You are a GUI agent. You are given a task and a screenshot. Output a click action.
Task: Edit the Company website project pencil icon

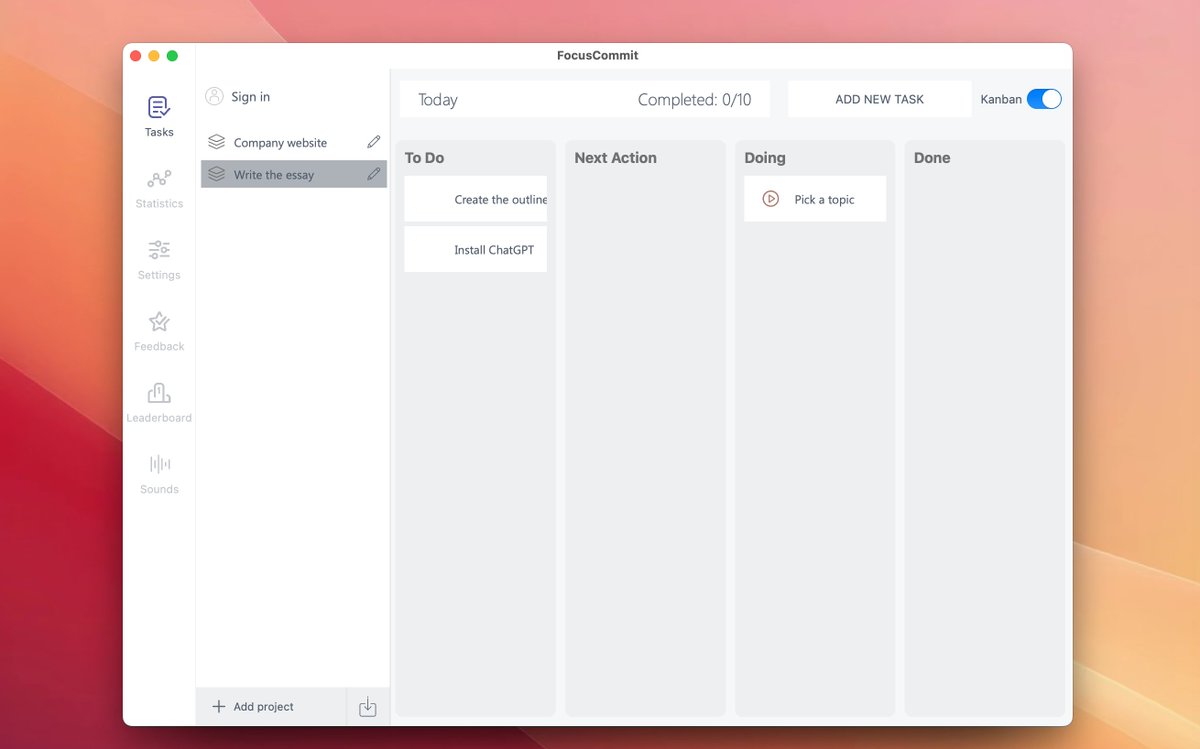(374, 142)
